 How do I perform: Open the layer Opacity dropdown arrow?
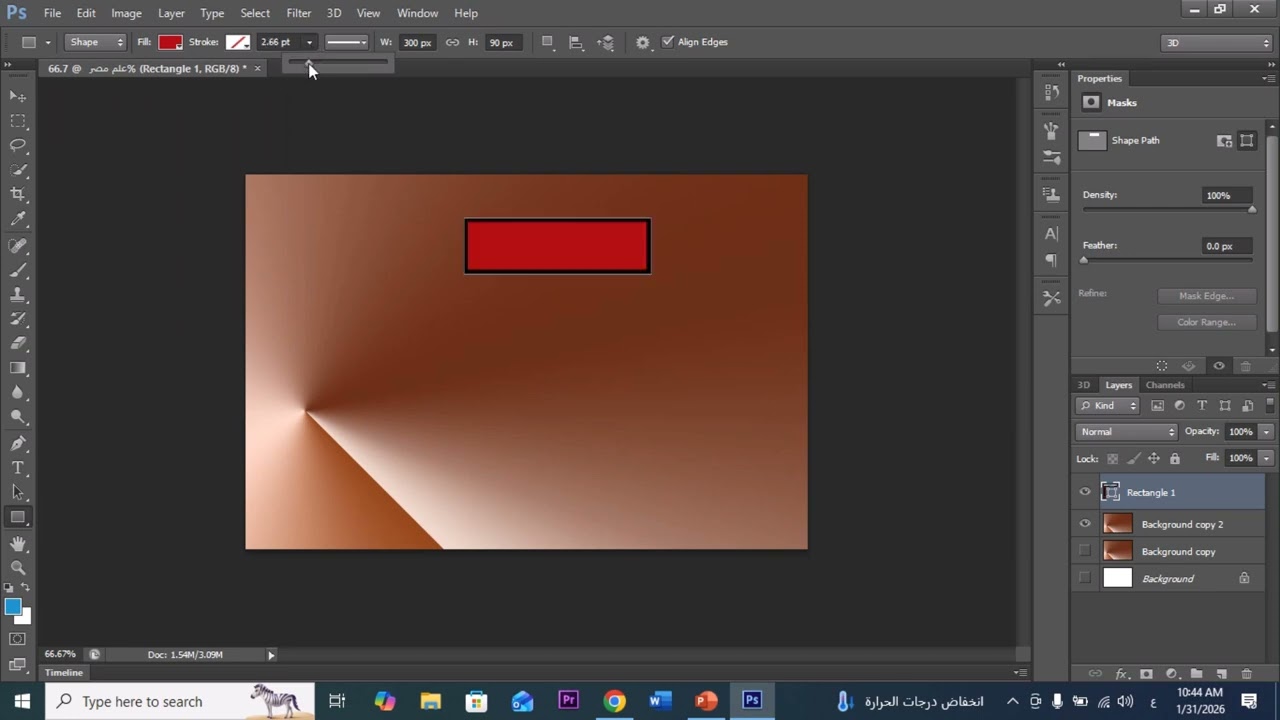(x=1266, y=431)
